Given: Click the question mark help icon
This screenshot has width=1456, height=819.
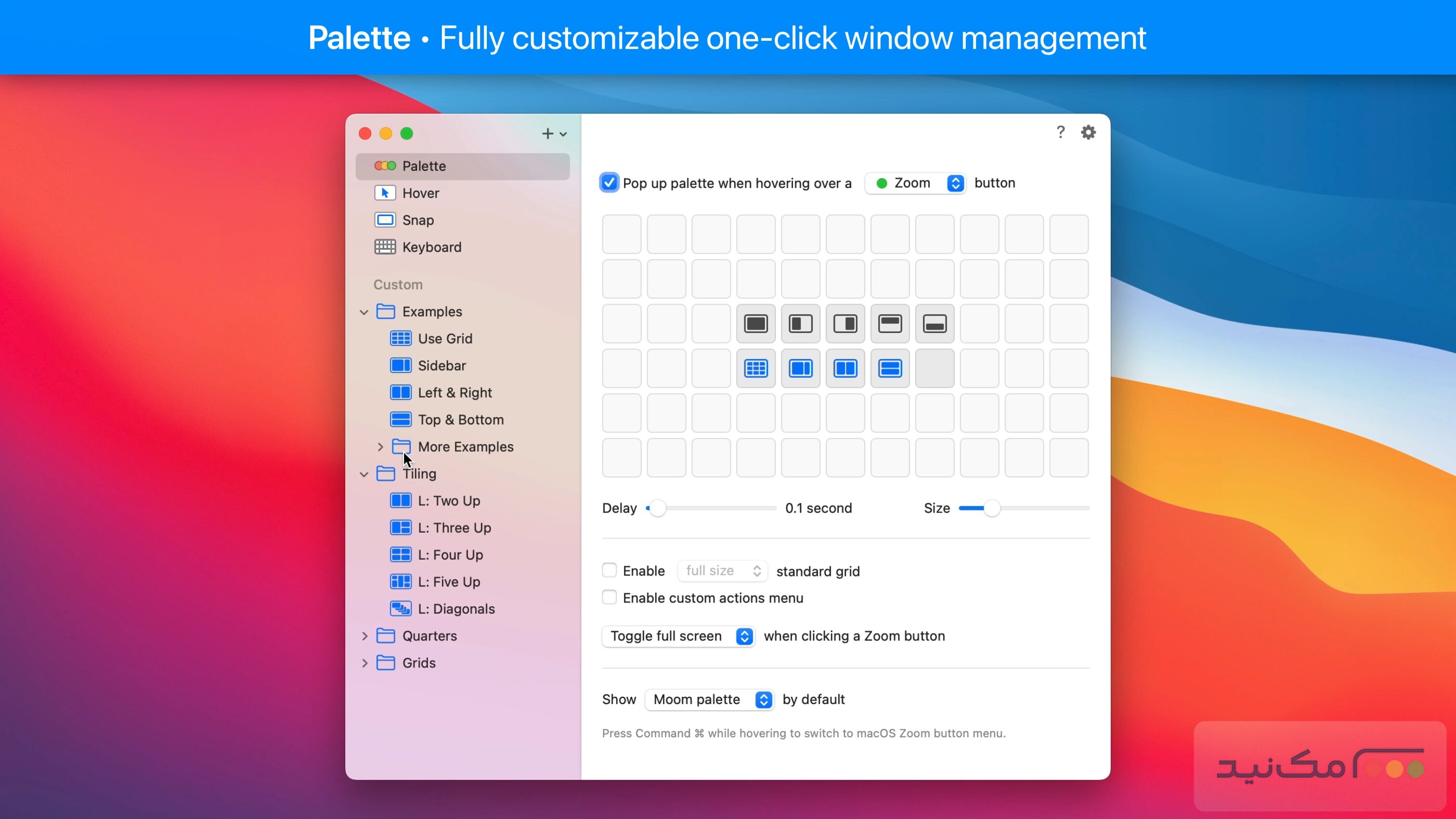Looking at the screenshot, I should 1060,132.
